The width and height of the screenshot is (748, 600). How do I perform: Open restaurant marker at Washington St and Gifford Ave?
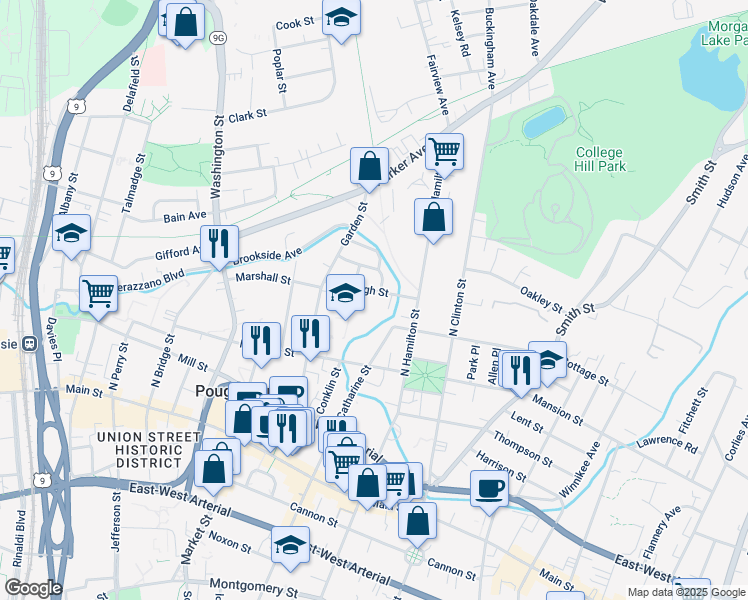tap(219, 245)
